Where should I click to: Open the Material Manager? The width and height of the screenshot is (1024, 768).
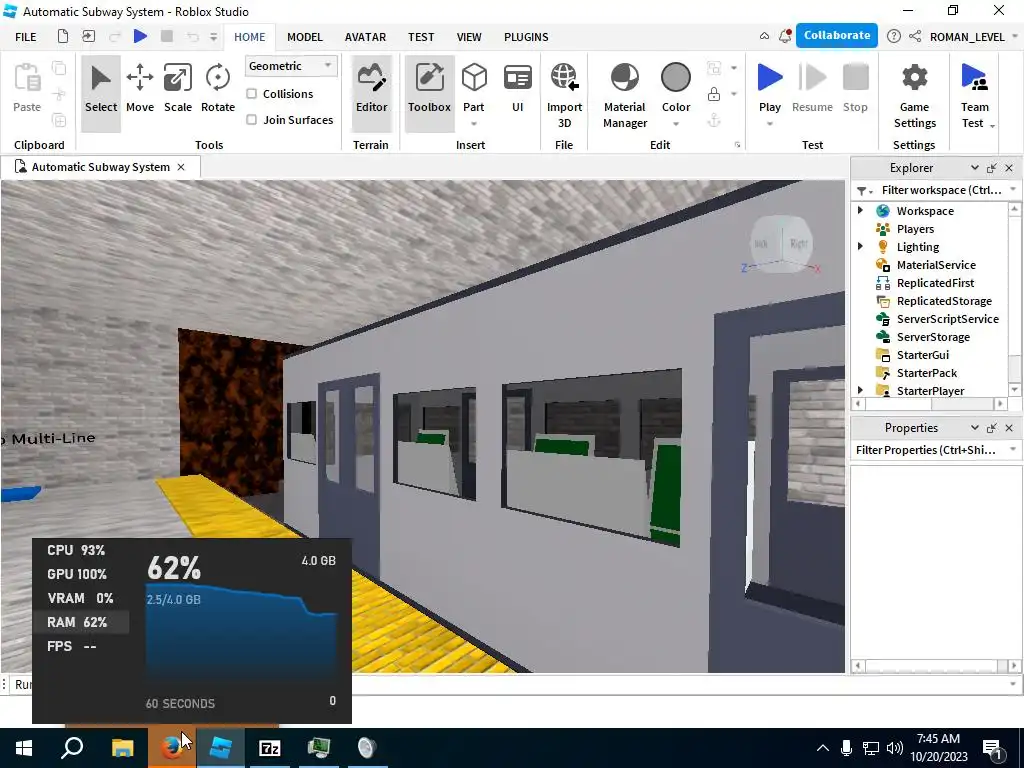pos(625,95)
